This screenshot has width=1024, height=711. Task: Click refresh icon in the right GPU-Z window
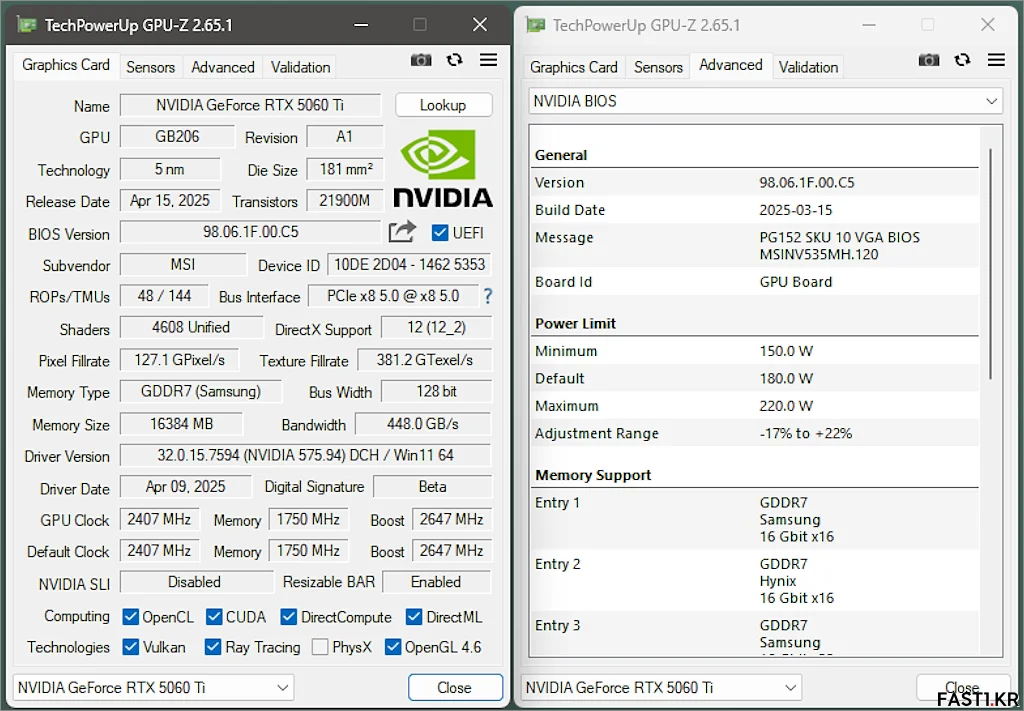[x=962, y=60]
